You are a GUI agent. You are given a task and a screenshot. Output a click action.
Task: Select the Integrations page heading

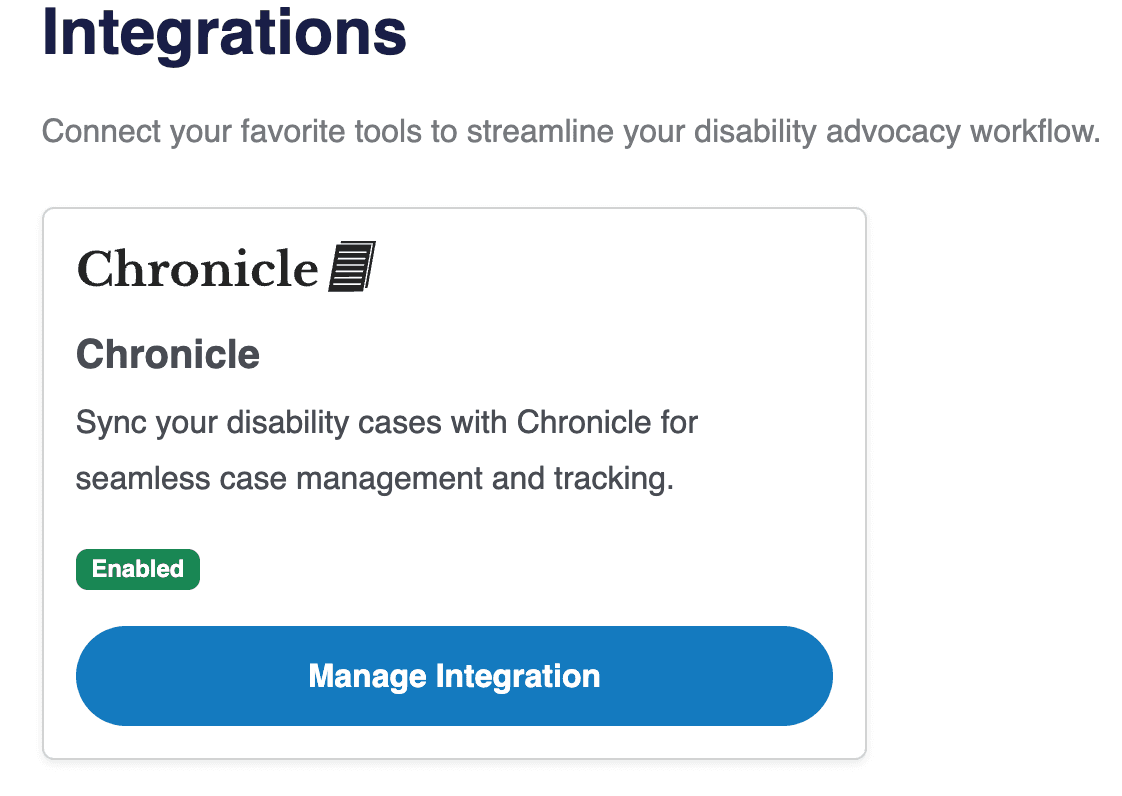point(222,33)
